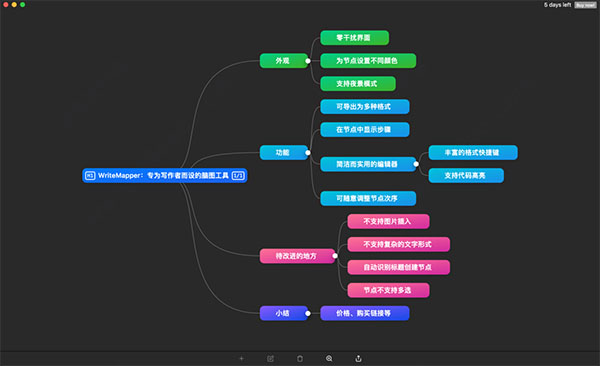
Task: Add a node using the plus icon
Action: click(x=241, y=359)
